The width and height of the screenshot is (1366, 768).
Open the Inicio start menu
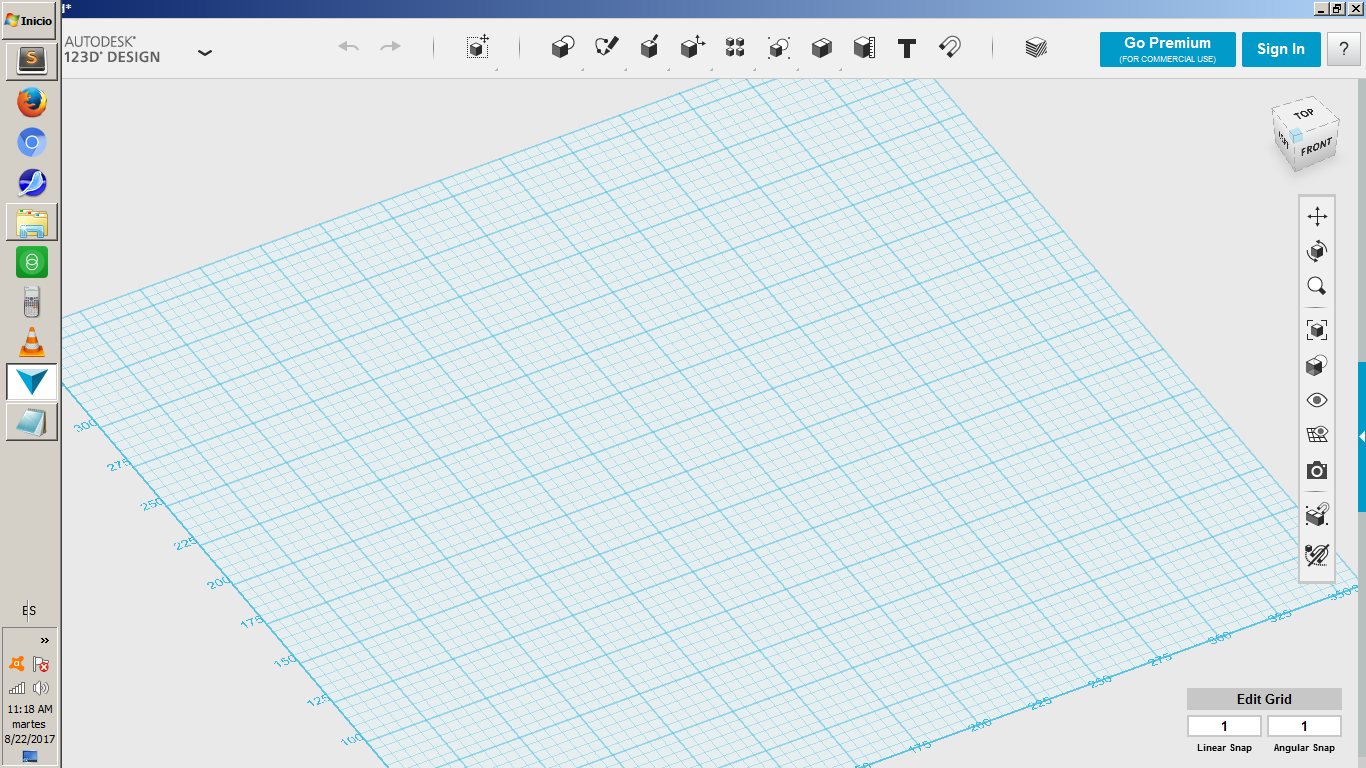[x=30, y=20]
